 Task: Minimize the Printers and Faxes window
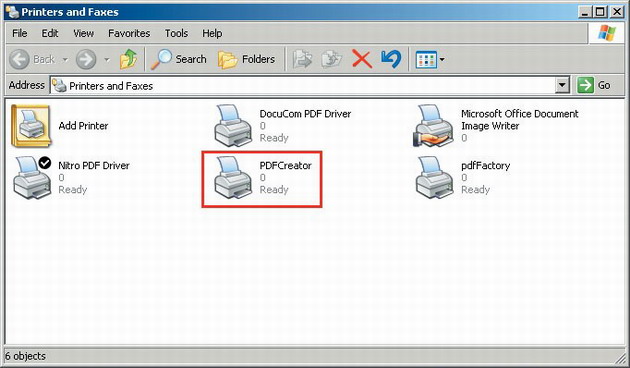pos(585,12)
